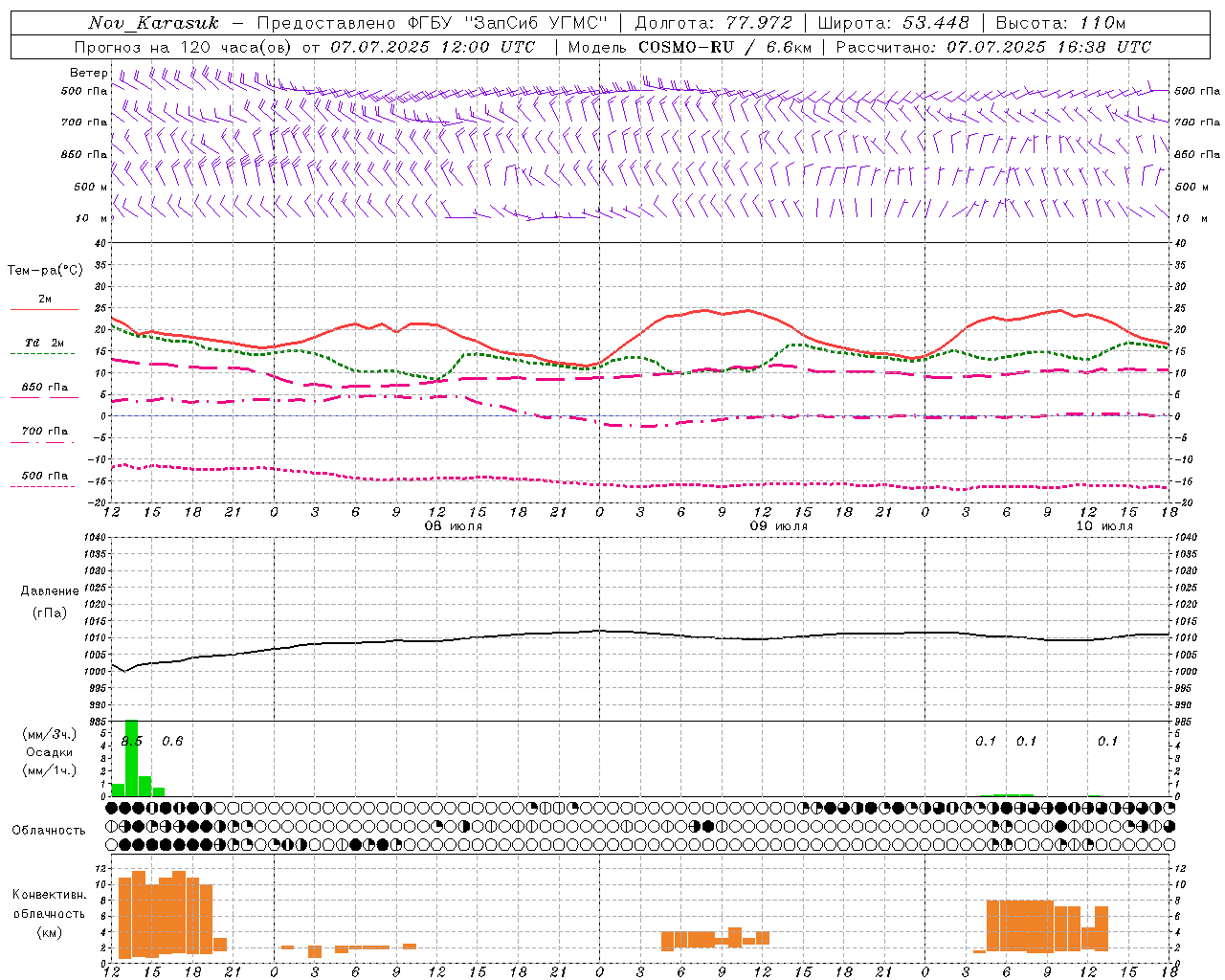This screenshot has width=1225, height=980.
Task: Click the (мм/3ч.) precipitation unit label
Action: coord(49,734)
